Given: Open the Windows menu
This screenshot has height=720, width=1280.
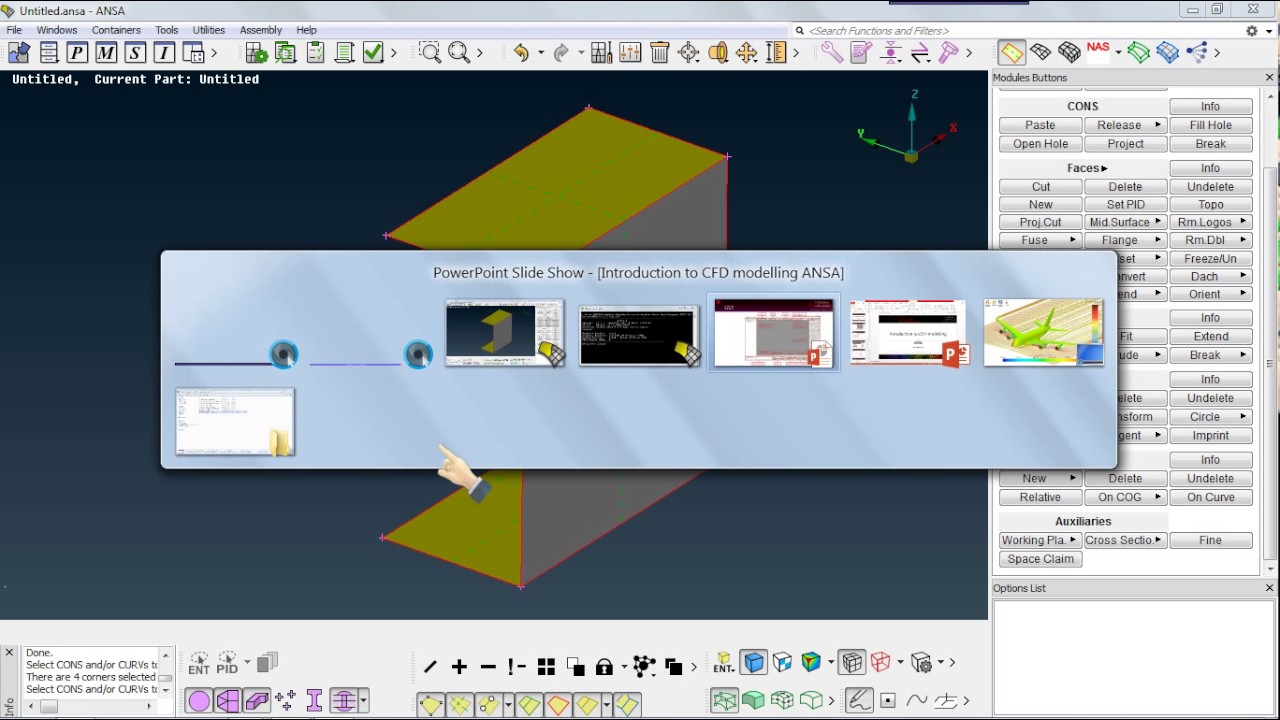Looking at the screenshot, I should [57, 30].
